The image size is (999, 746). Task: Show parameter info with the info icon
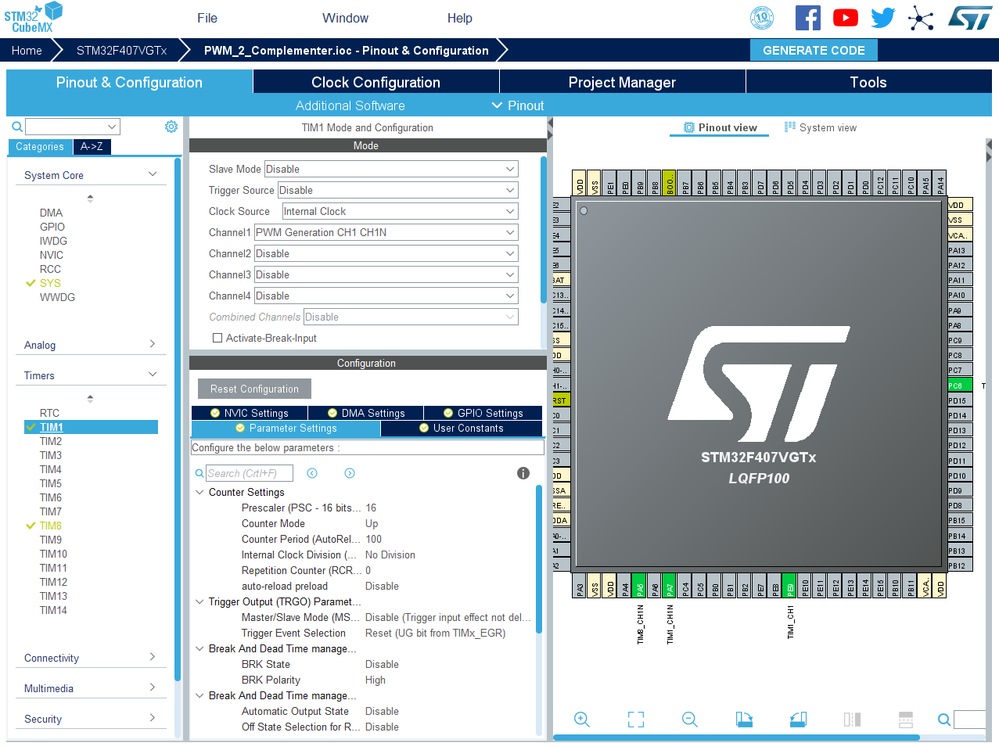coord(523,473)
